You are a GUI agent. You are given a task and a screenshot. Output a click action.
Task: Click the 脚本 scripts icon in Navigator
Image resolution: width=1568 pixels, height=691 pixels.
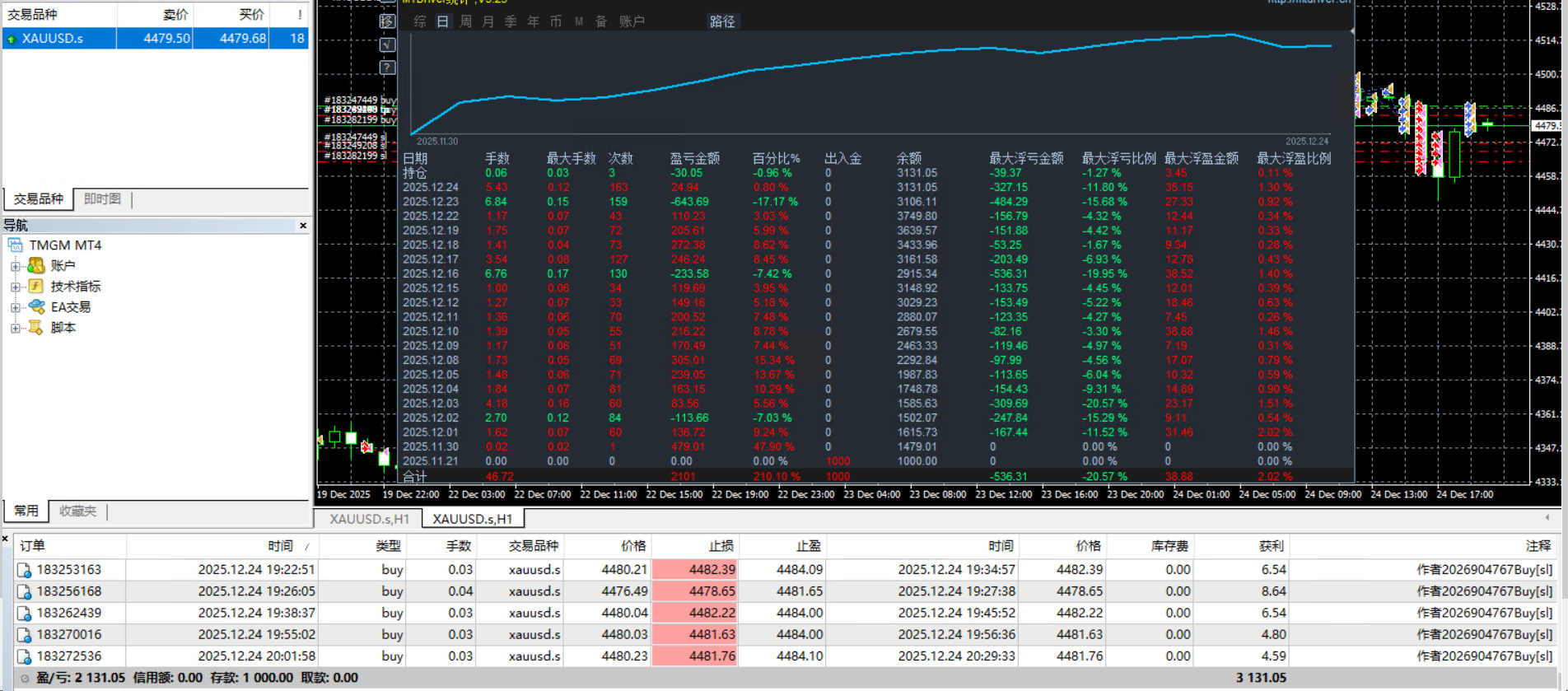pos(36,327)
